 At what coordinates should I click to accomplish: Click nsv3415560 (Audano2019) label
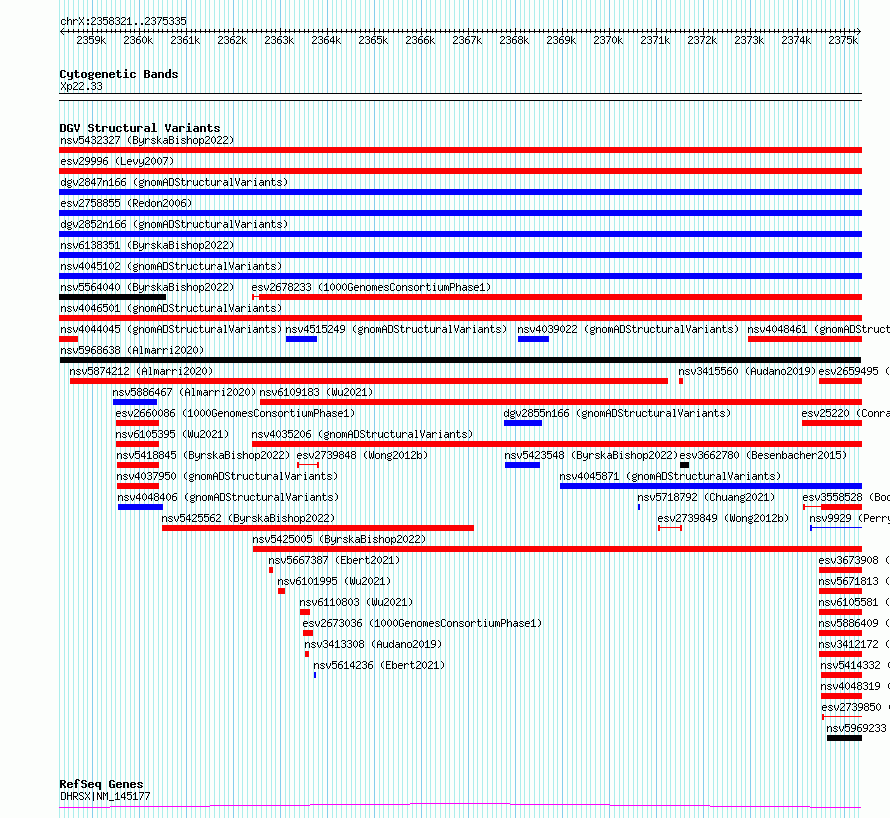(747, 371)
